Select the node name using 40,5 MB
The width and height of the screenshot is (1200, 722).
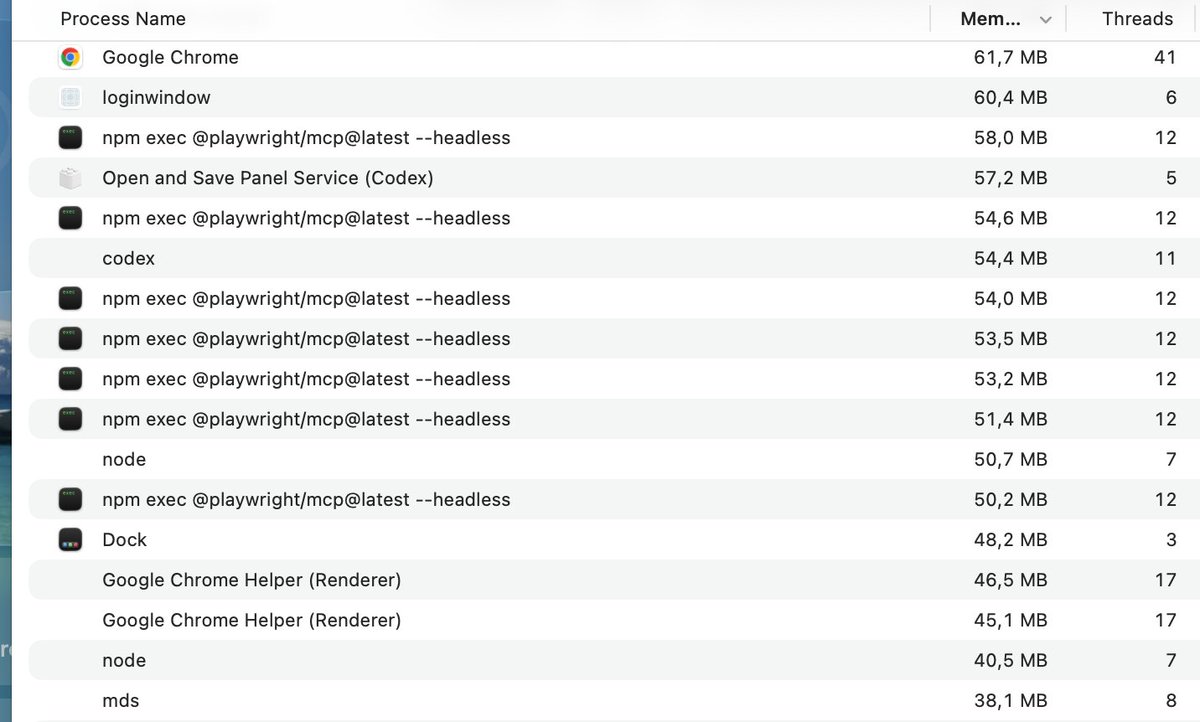point(124,660)
